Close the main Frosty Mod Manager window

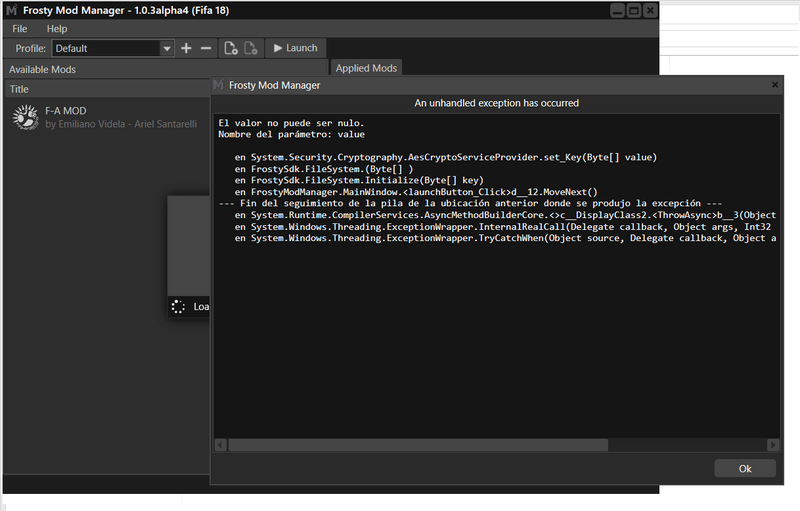tap(650, 11)
